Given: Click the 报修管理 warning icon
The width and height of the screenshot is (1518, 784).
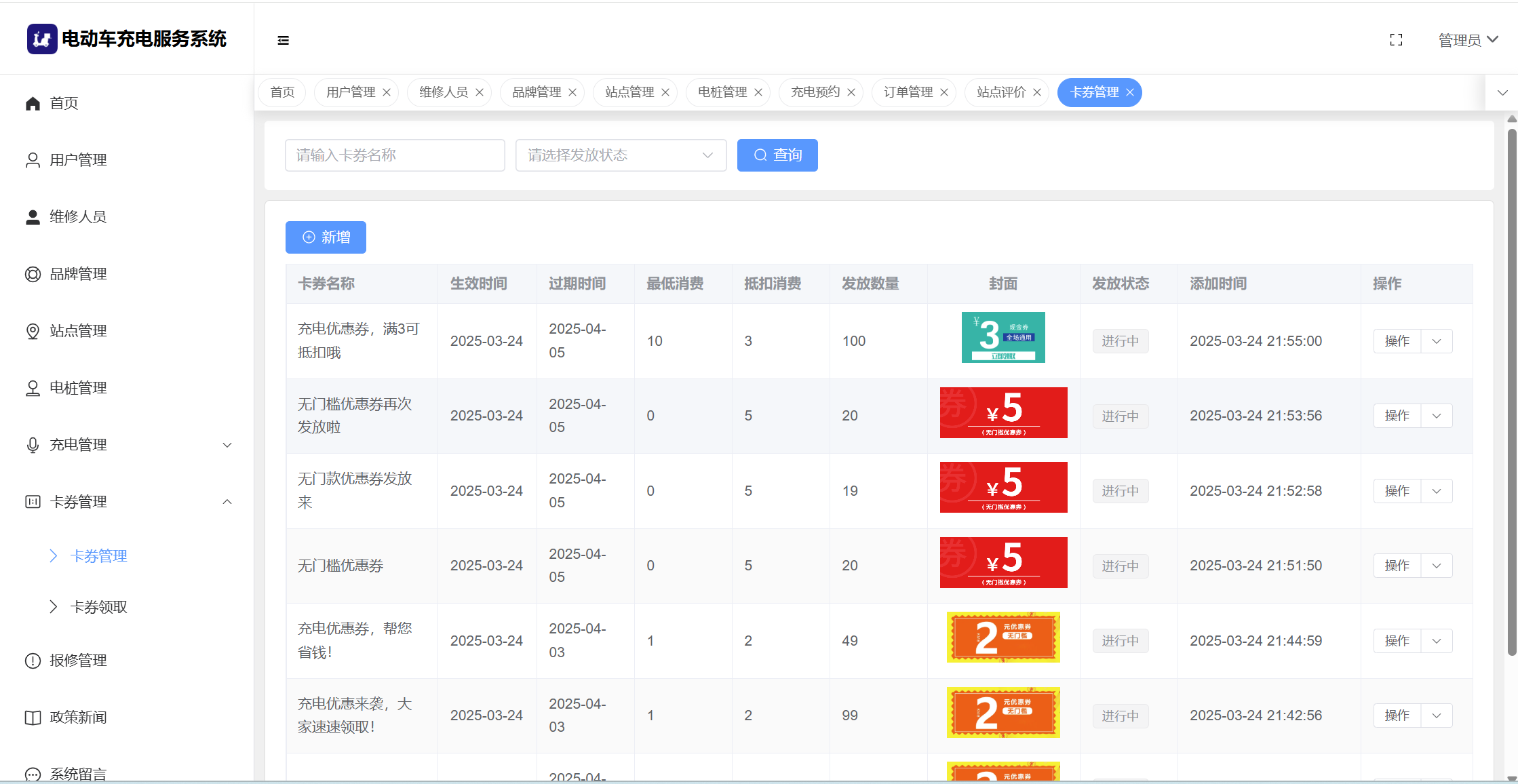Looking at the screenshot, I should (33, 661).
